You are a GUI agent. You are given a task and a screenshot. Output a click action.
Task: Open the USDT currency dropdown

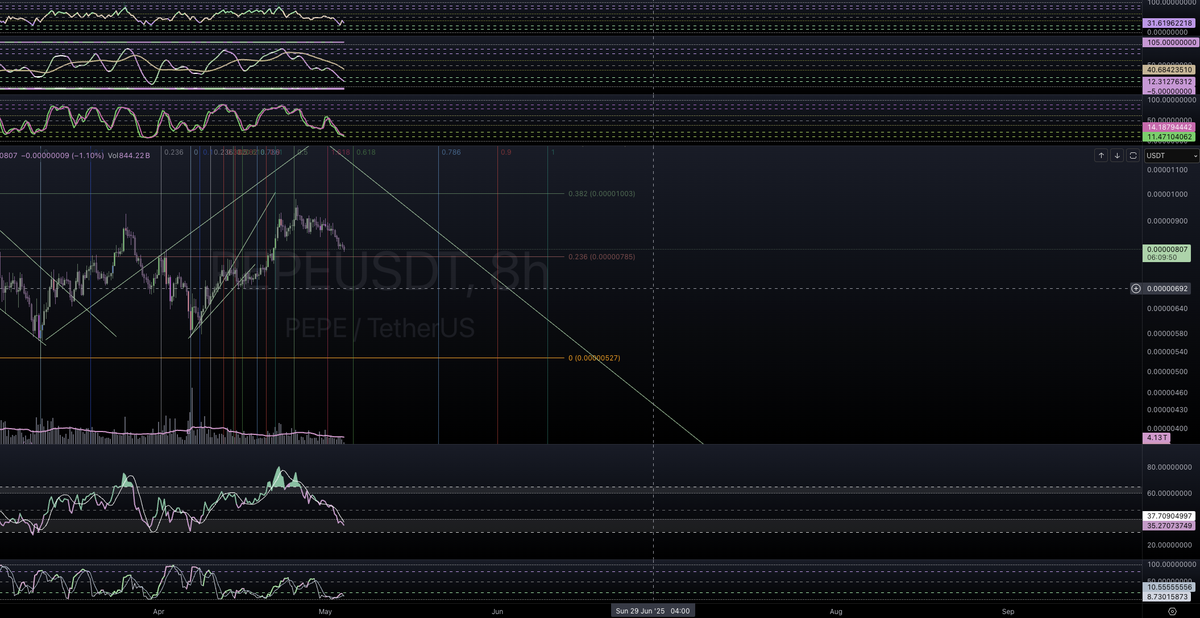(x=1170, y=155)
